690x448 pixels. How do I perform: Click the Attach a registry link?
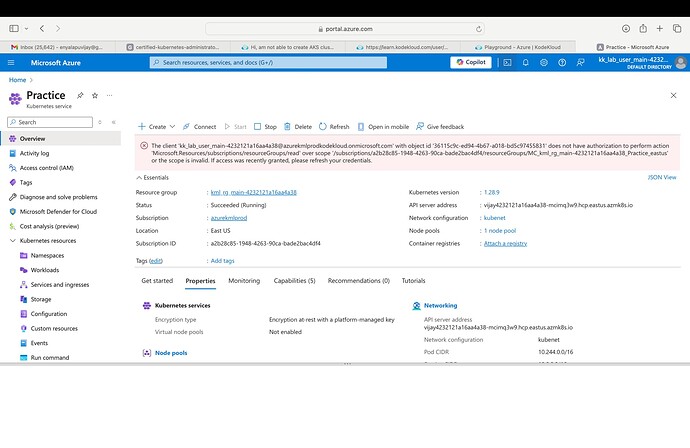point(505,243)
